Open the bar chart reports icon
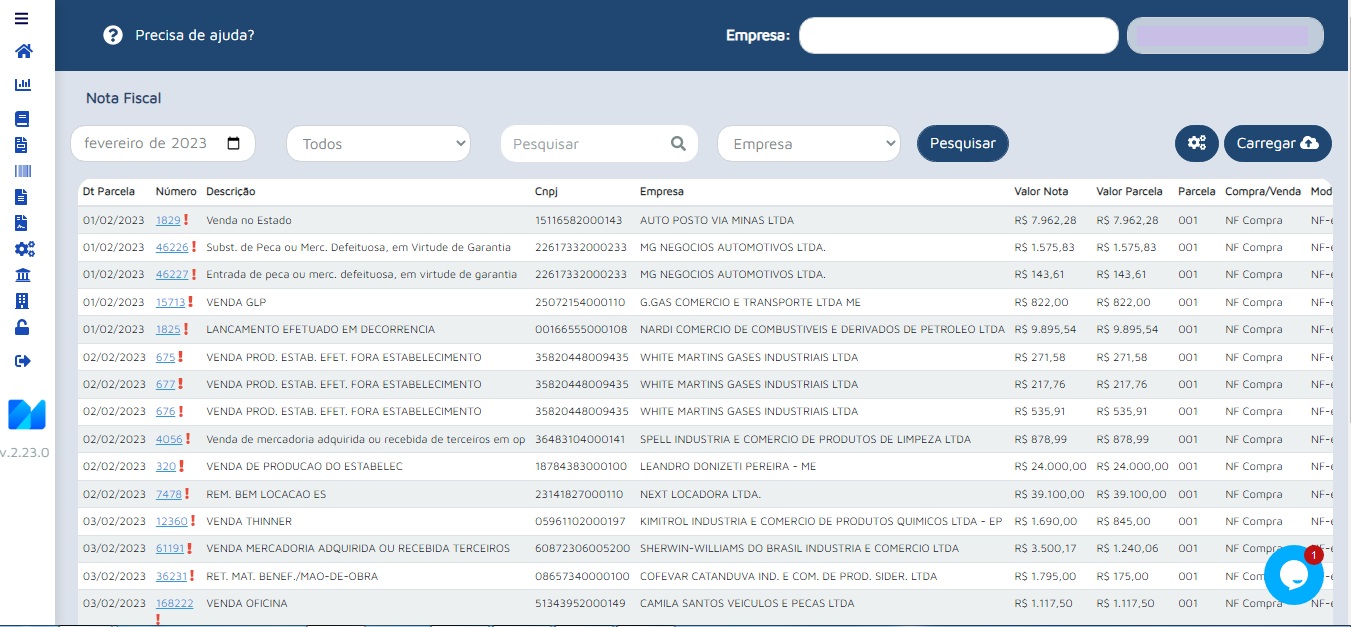This screenshot has width=1351, height=627. click(x=22, y=85)
